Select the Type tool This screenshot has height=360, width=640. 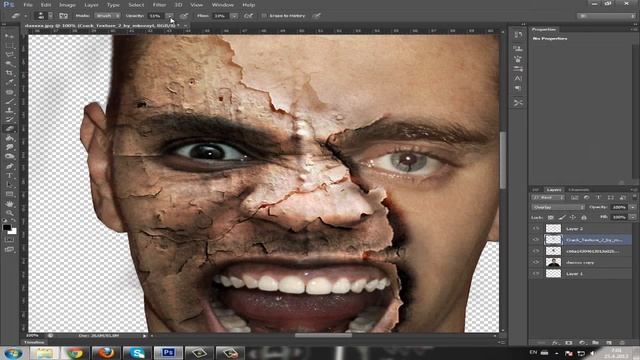coord(9,176)
